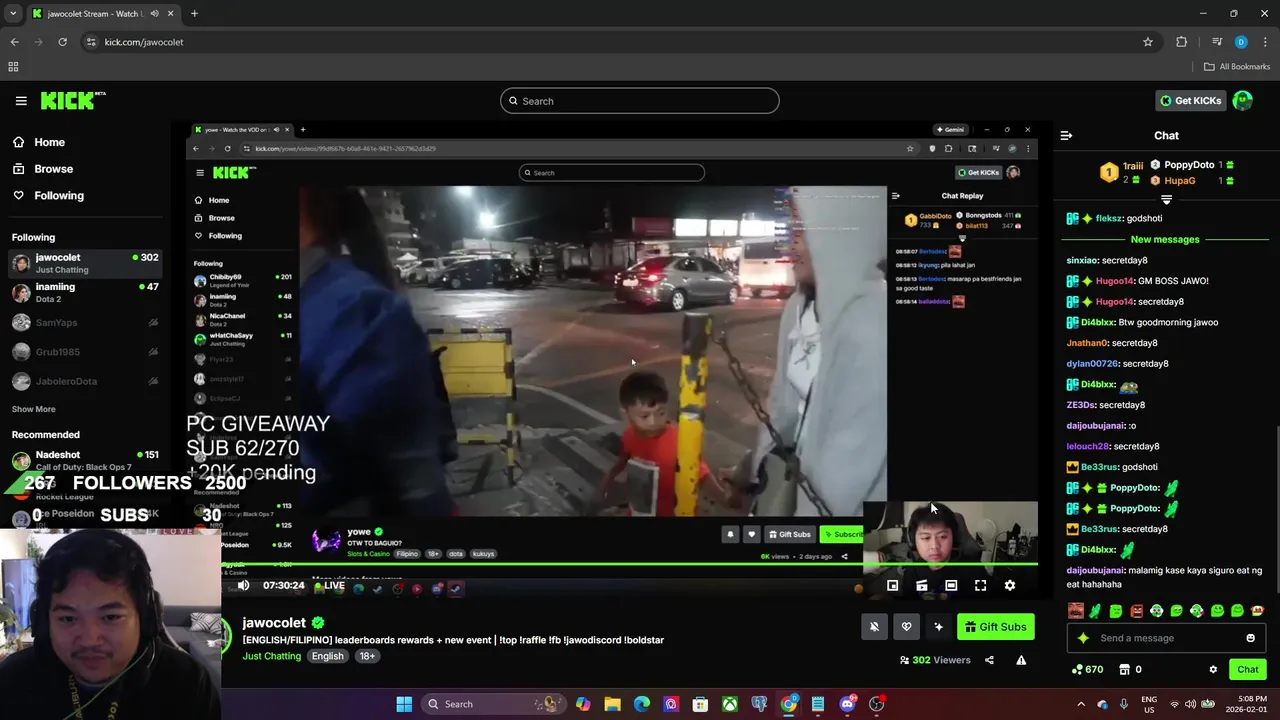Select the inamiing channel in Following list
This screenshot has width=1280, height=720.
pyautogui.click(x=85, y=292)
